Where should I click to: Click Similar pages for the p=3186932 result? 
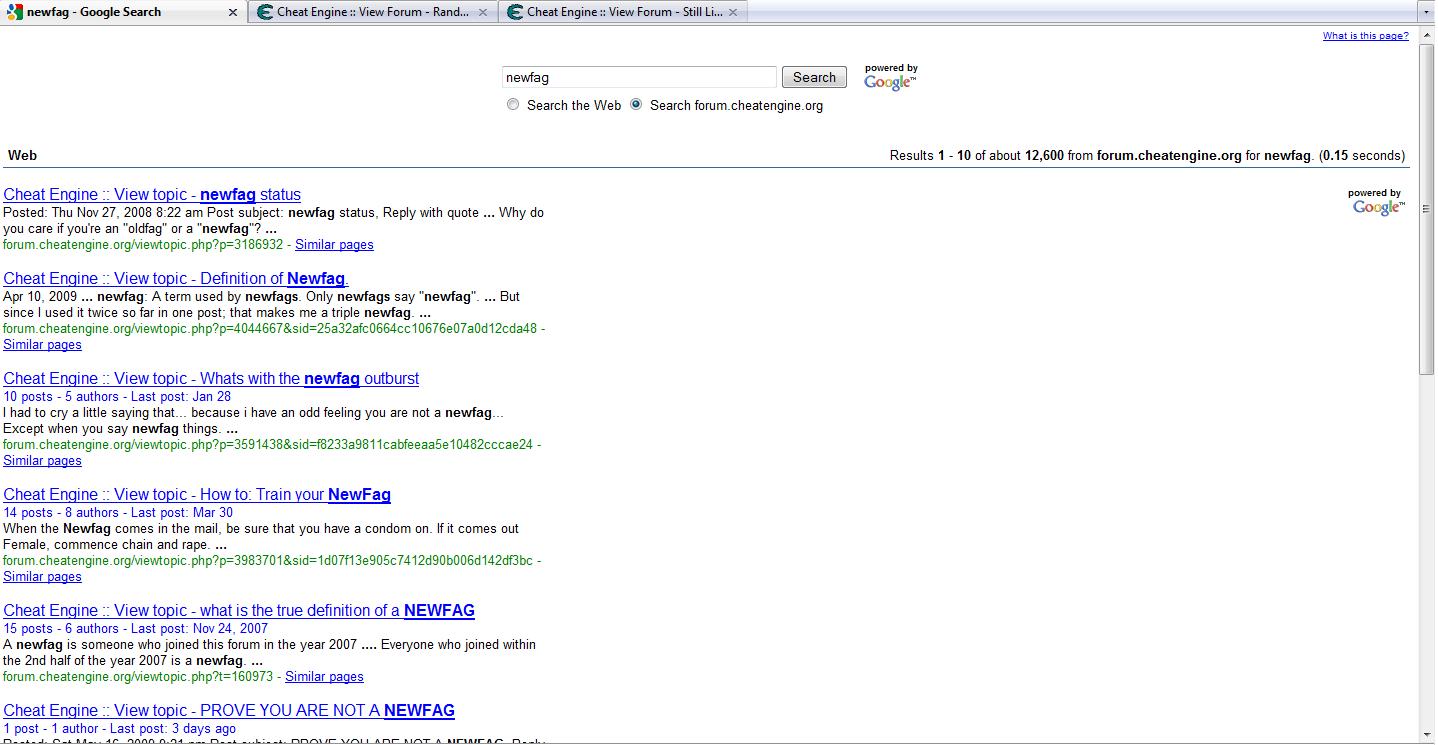334,245
